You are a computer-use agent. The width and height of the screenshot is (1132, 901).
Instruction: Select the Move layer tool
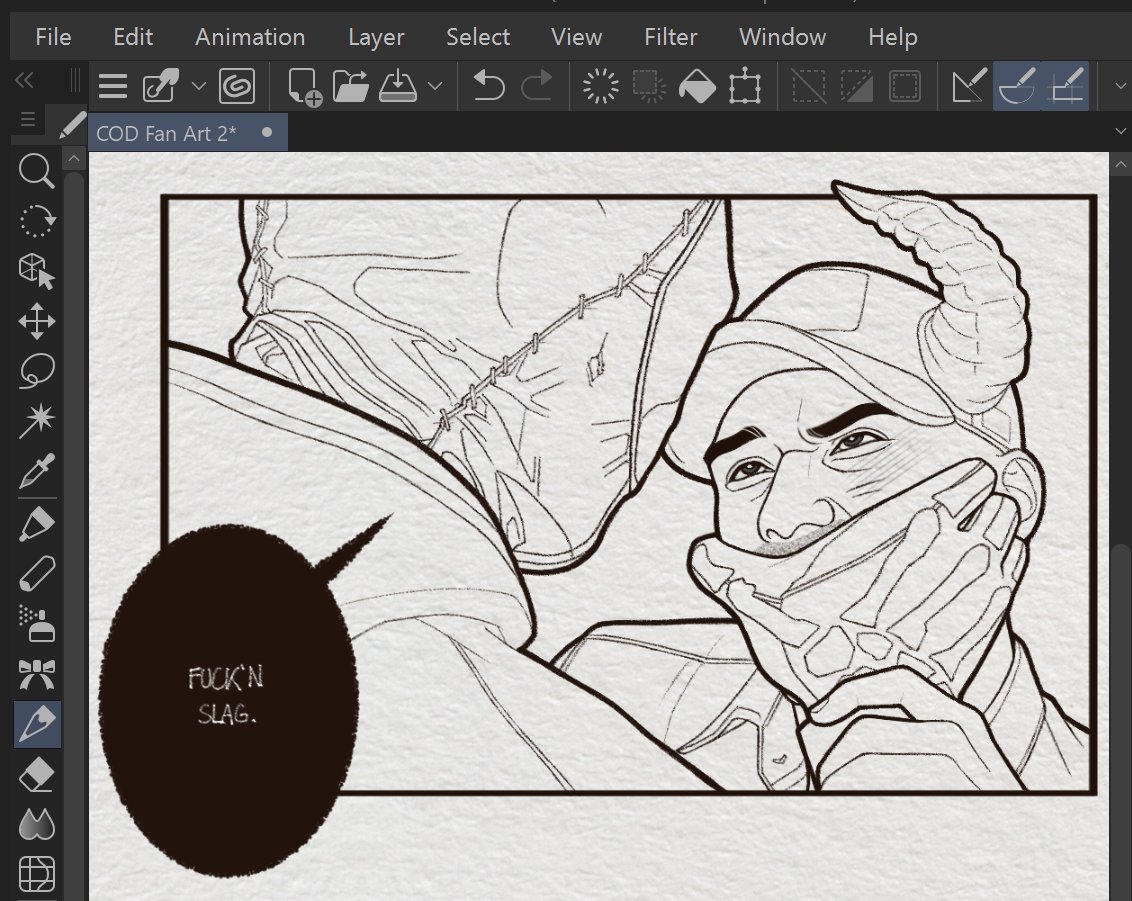(37, 321)
